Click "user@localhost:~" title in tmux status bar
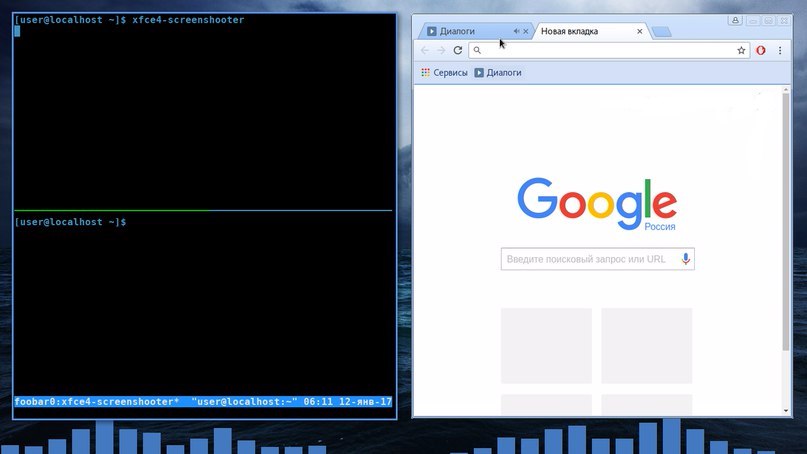This screenshot has height=454, width=807. tap(244, 401)
